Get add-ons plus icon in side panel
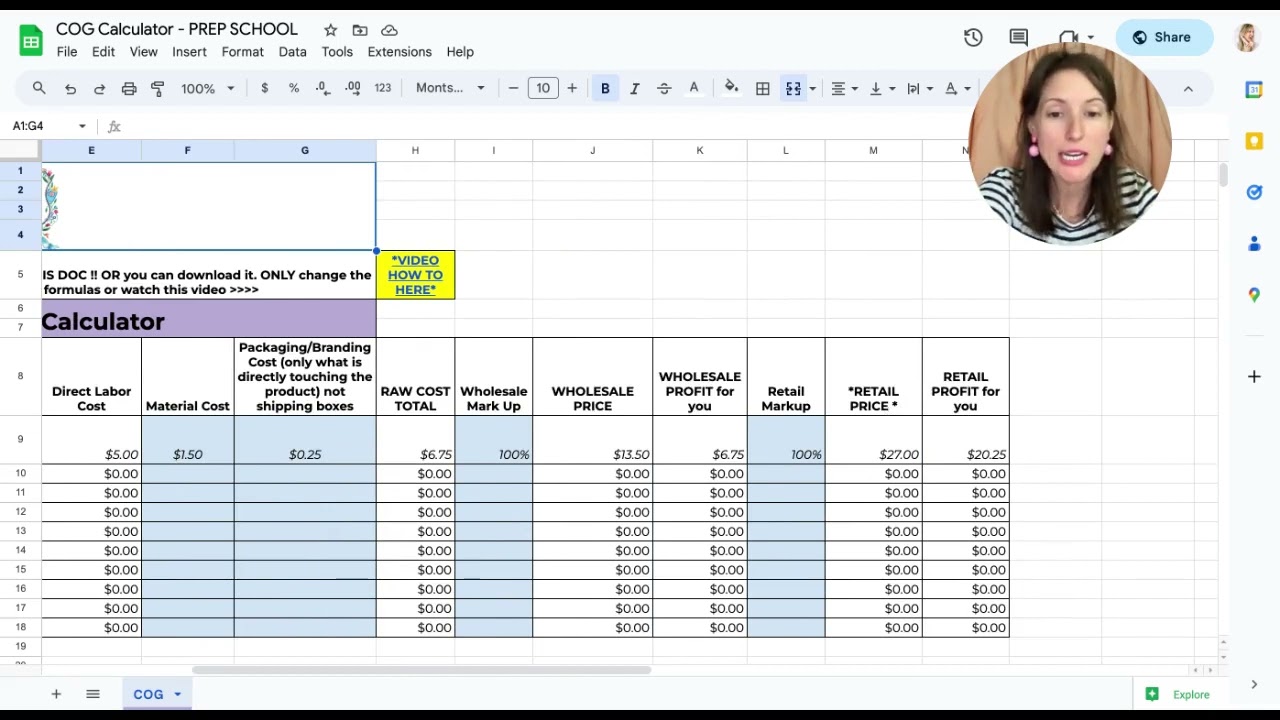Viewport: 1280px width, 720px height. pyautogui.click(x=1254, y=376)
